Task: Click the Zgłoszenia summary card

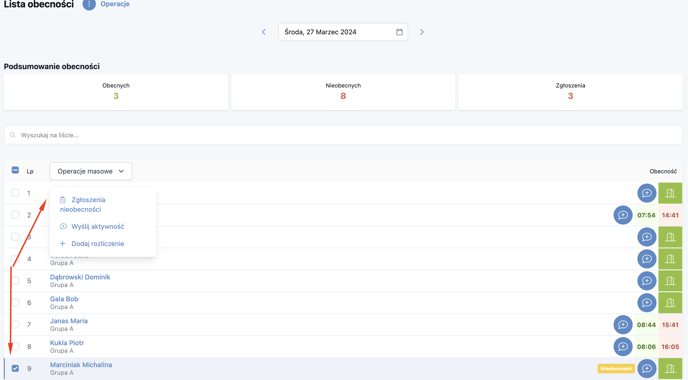Action: pos(570,92)
